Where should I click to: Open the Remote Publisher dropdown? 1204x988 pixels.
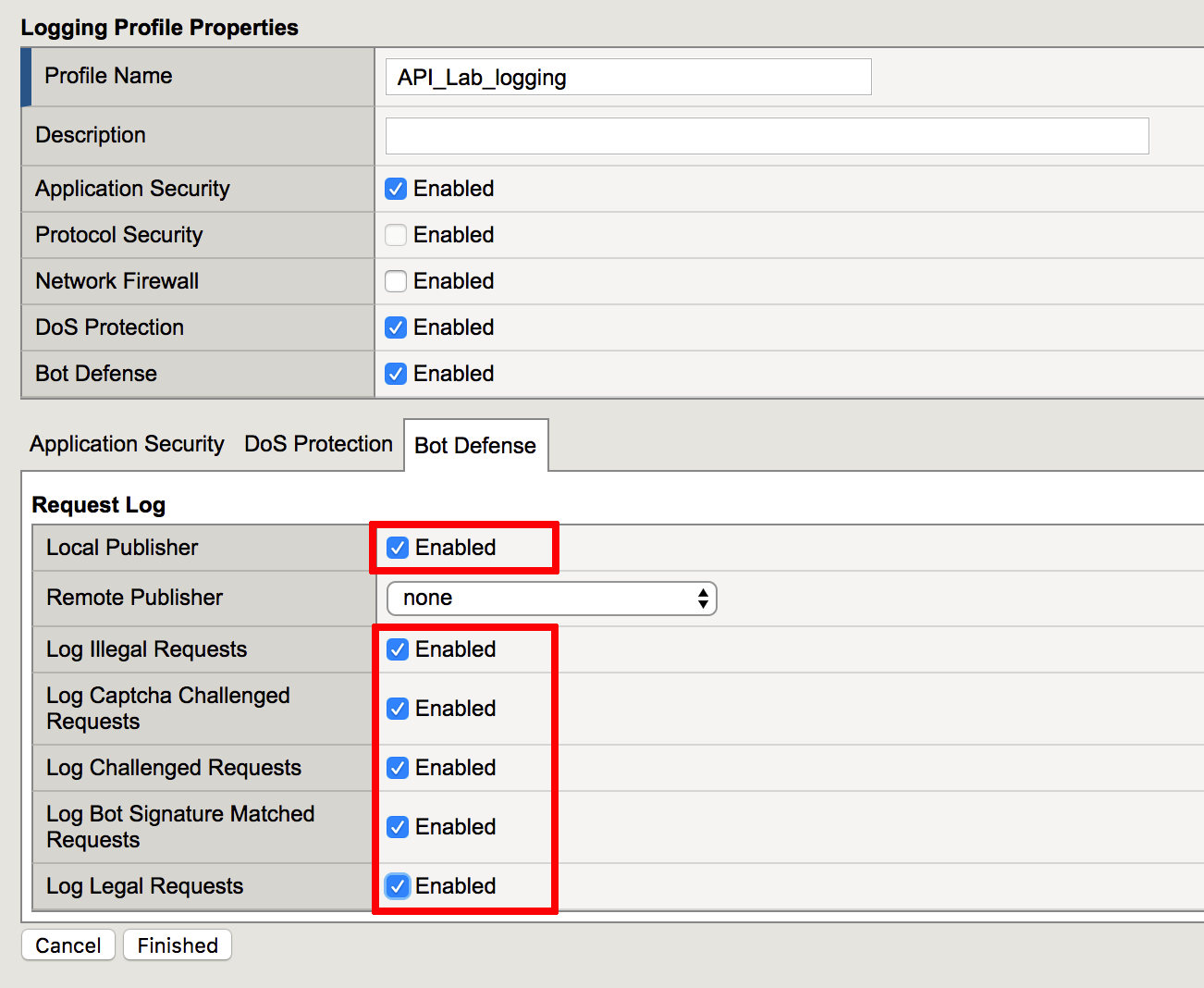click(x=552, y=599)
